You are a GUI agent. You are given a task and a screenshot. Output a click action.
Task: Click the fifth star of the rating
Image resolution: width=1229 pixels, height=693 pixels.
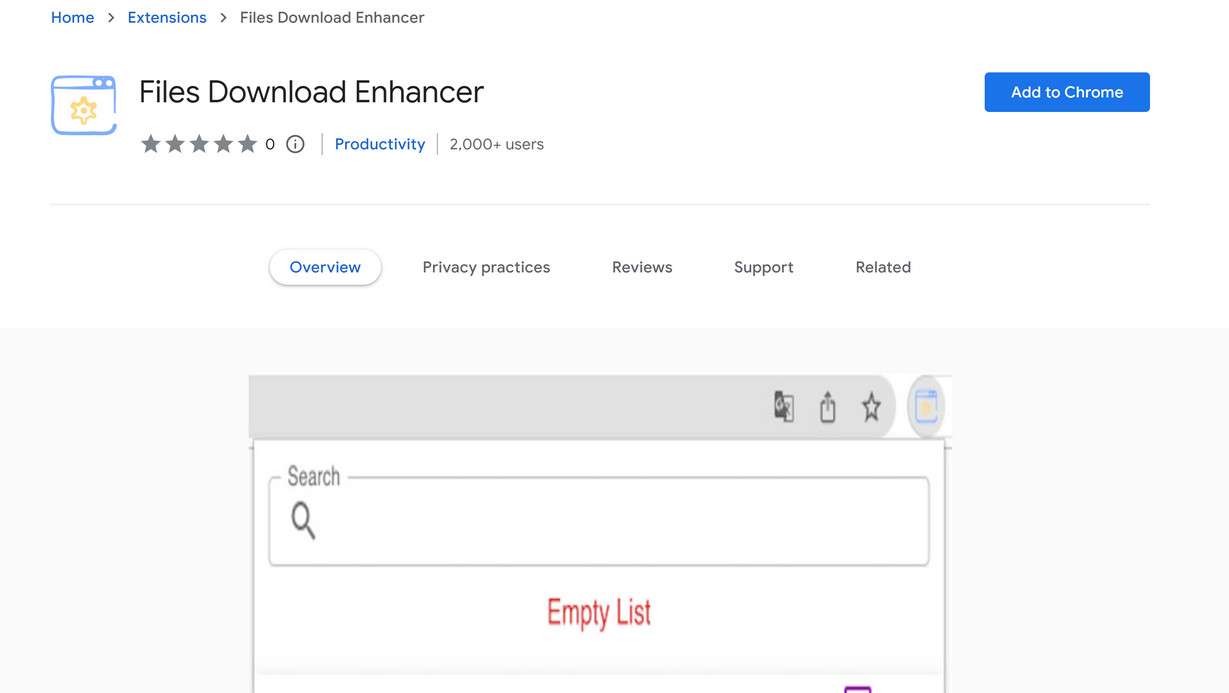[x=247, y=143]
